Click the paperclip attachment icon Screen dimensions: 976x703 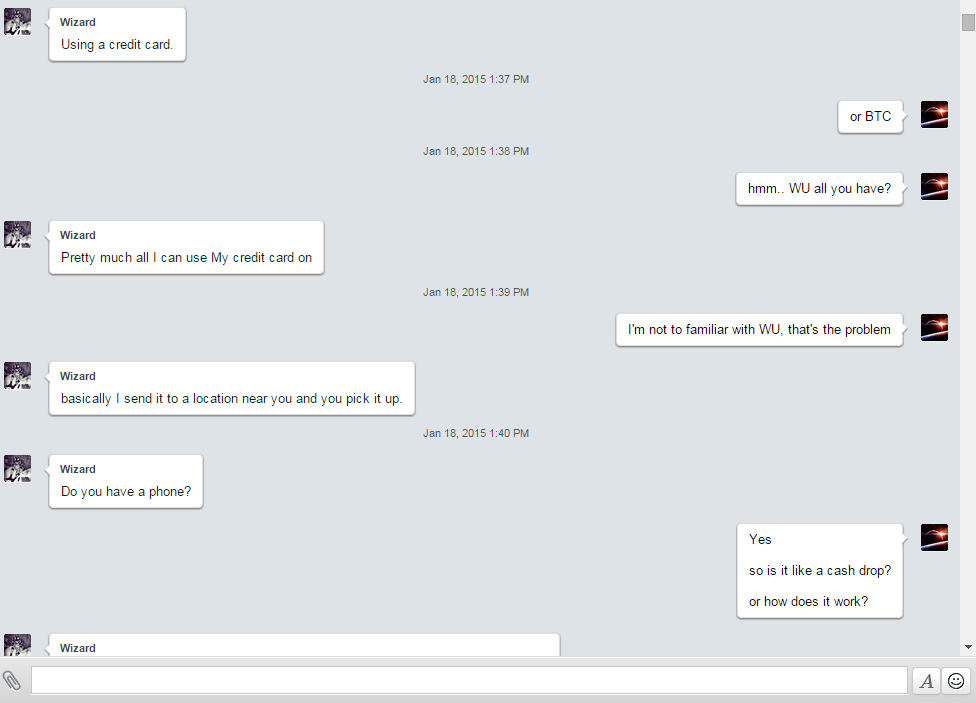[x=12, y=681]
